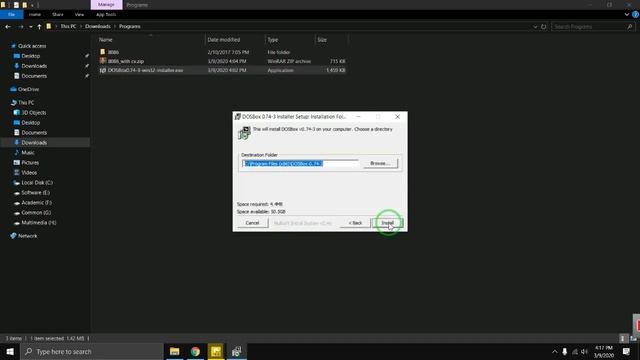Open the App Tools tab
The width and height of the screenshot is (640, 360).
pos(106,14)
